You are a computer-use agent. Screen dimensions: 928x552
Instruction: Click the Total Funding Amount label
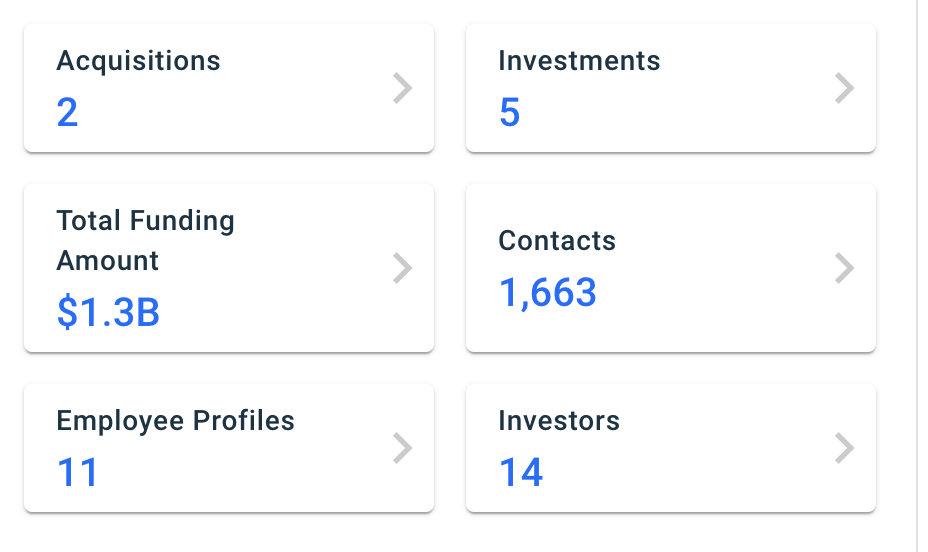(x=145, y=240)
